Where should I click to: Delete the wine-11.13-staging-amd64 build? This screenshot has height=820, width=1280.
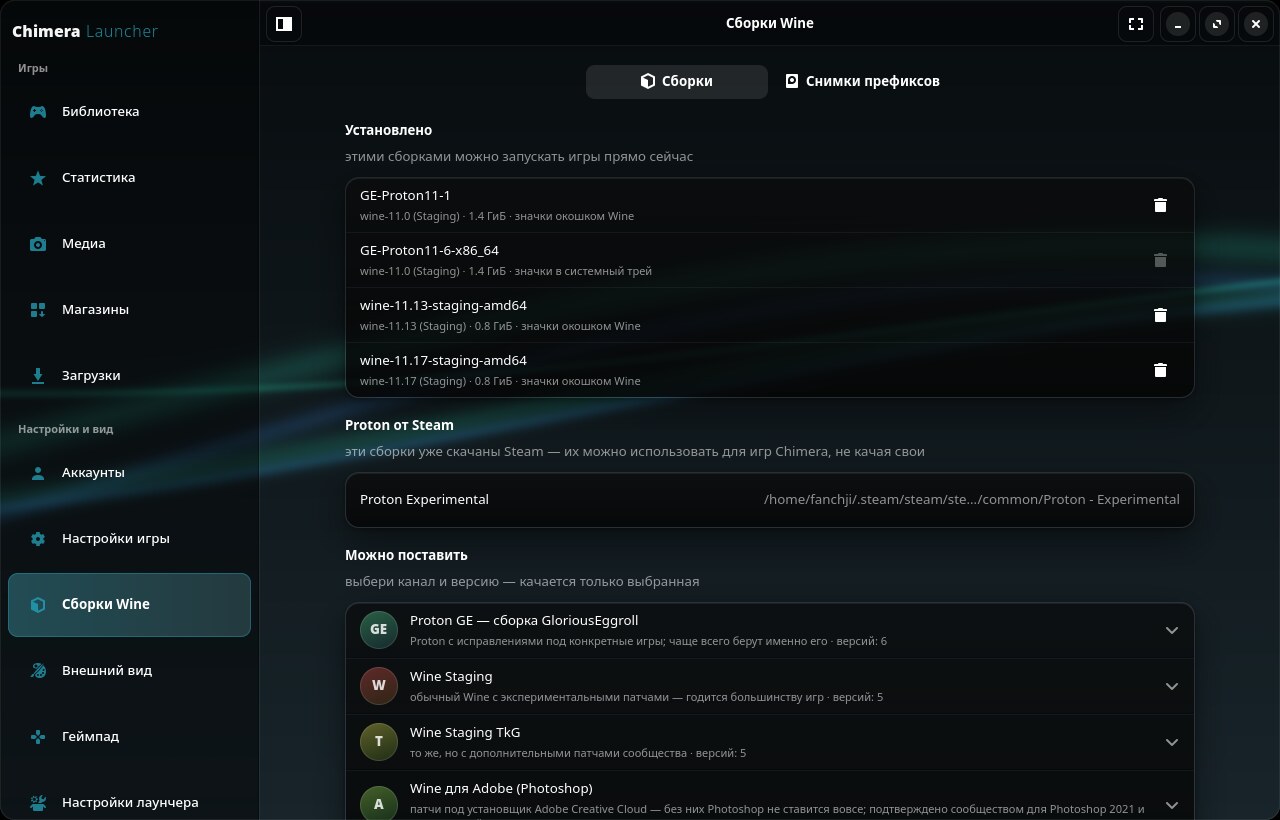click(x=1160, y=315)
